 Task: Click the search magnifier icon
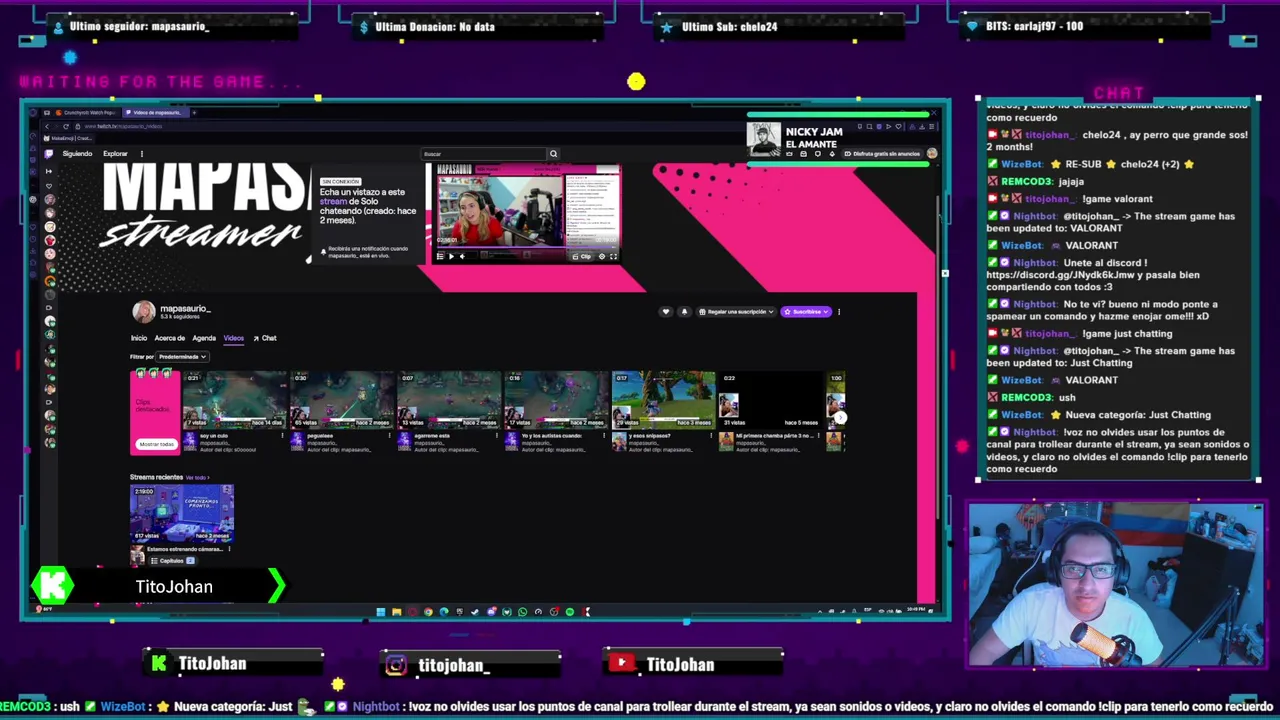click(x=553, y=154)
